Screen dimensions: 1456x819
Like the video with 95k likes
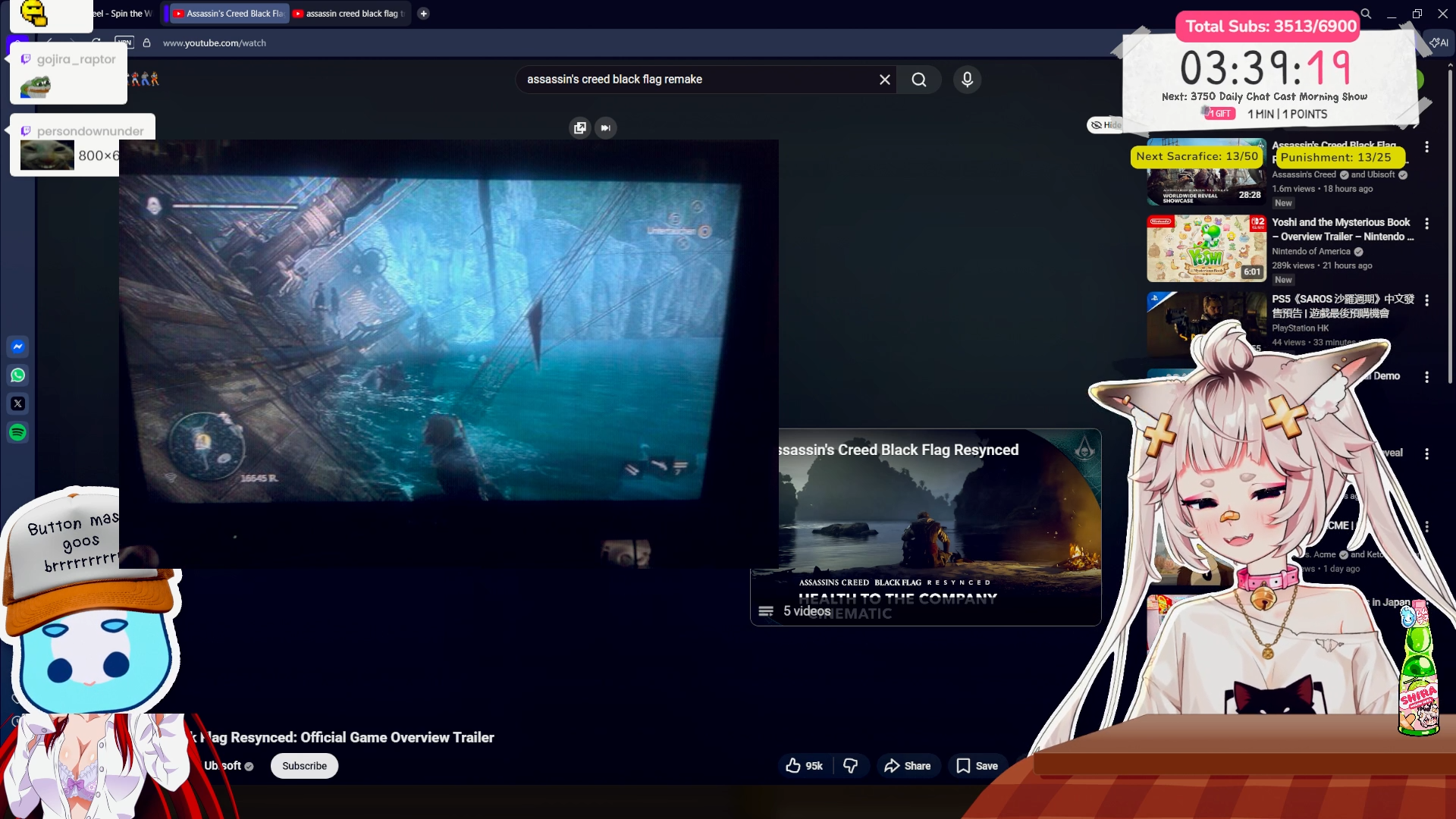click(804, 766)
